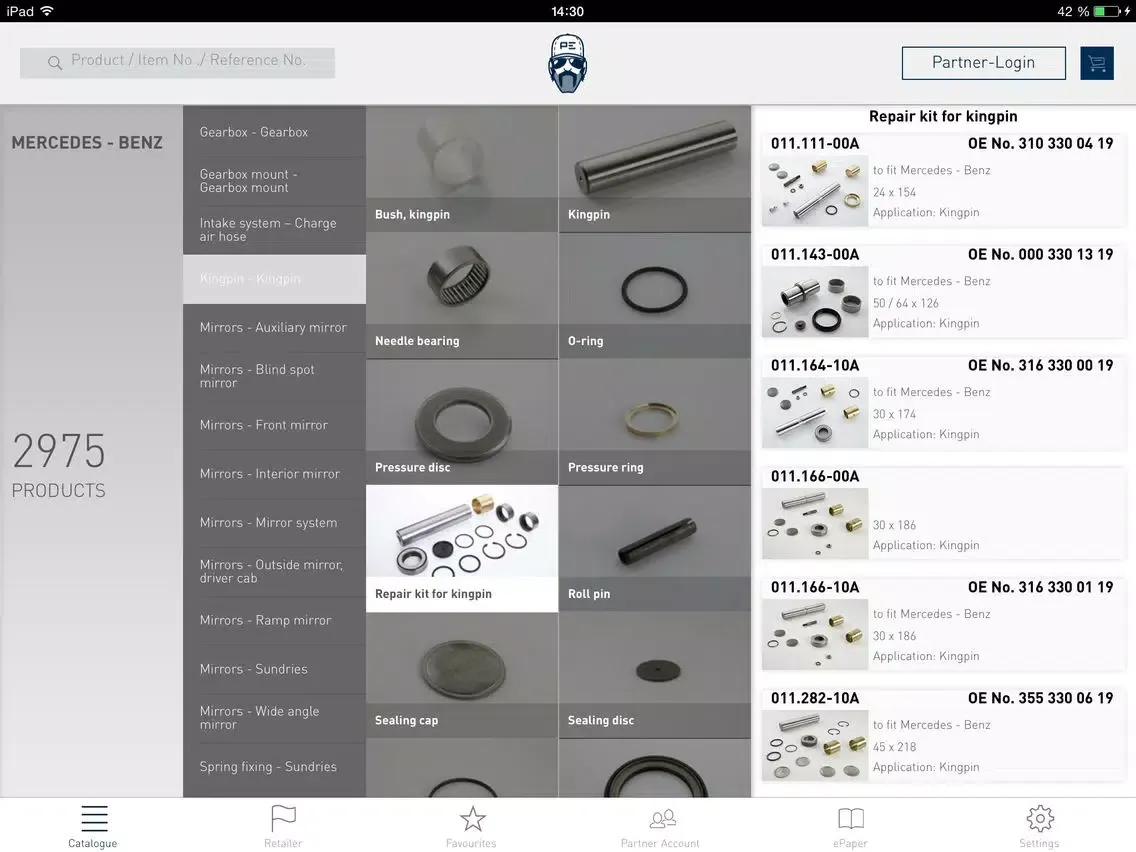The width and height of the screenshot is (1136, 852).
Task: Tap the masked mascot logo
Action: (567, 64)
